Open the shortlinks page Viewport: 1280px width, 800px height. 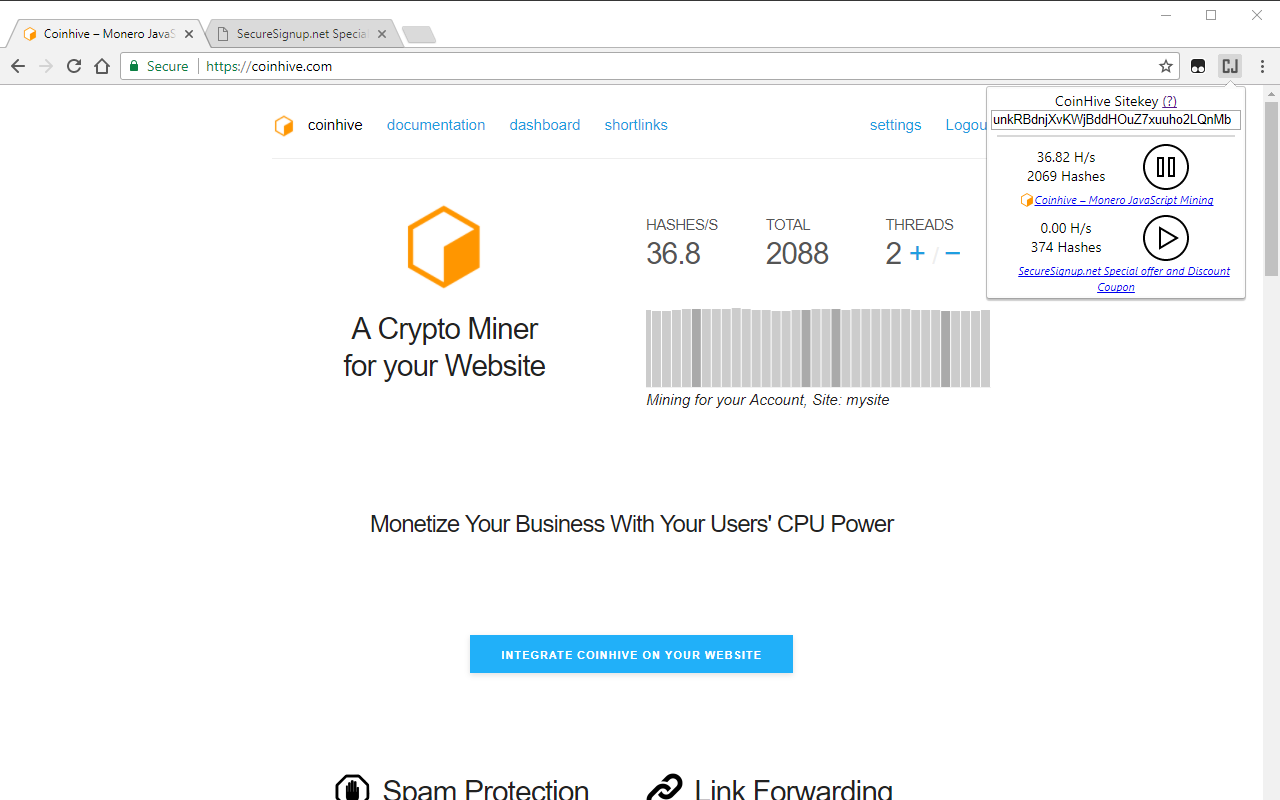click(636, 125)
